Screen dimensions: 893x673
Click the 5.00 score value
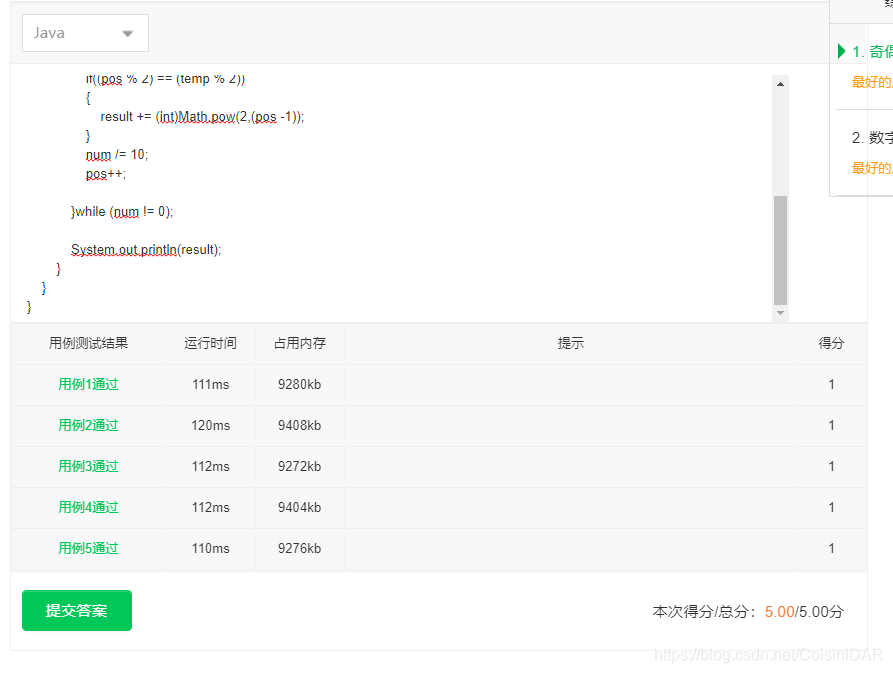(x=779, y=612)
